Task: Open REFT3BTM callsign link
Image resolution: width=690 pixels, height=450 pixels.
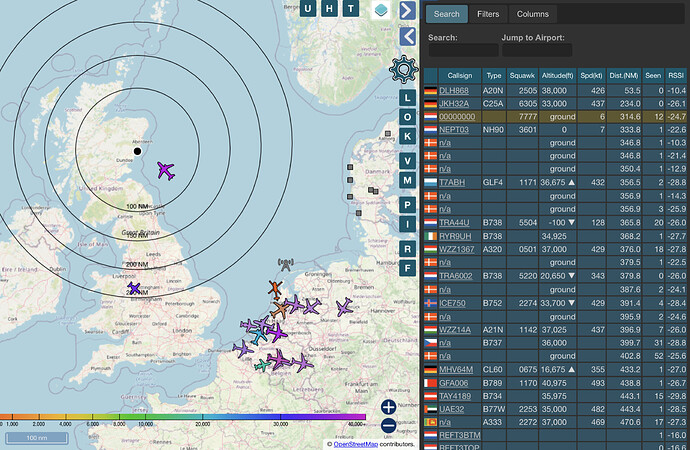Action: click(x=459, y=435)
